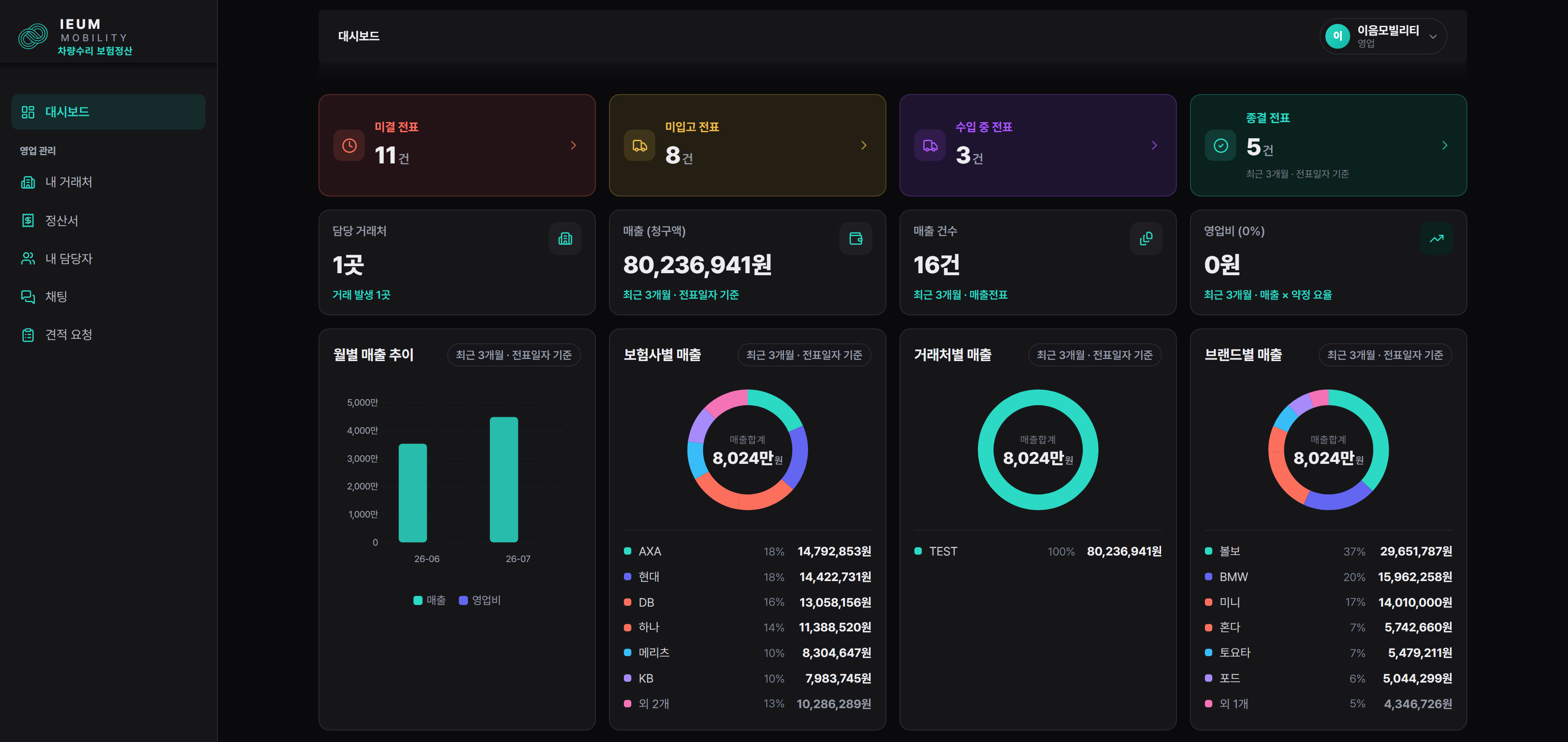Click the 볼보 legend color dot
Screen dimensions: 1568x742
pyautogui.click(x=1208, y=551)
